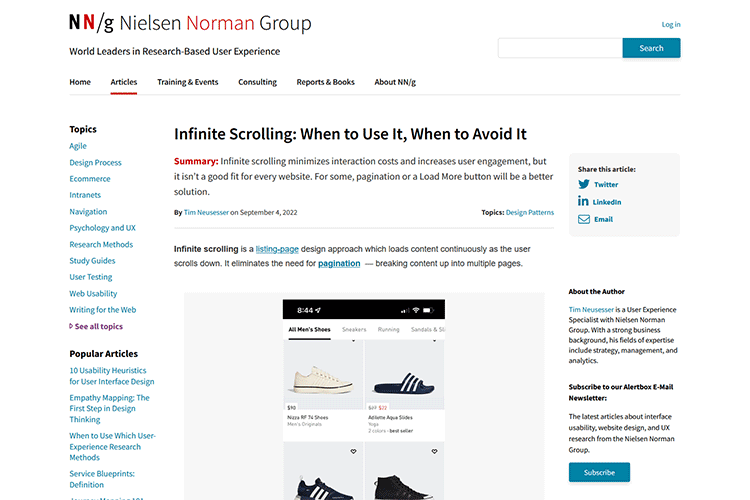Click the Search button
This screenshot has height=500, width=750.
651,48
